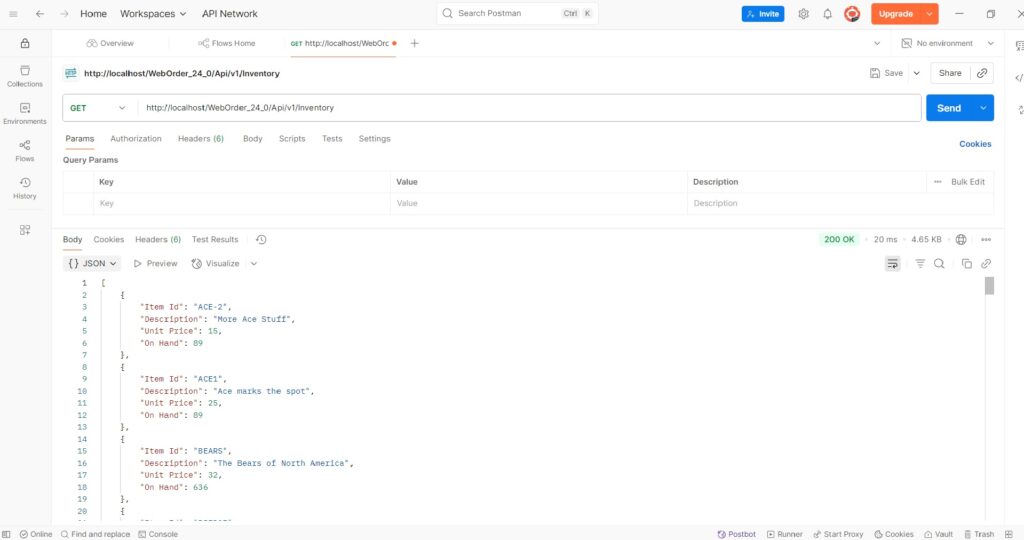1024x540 pixels.
Task: Expand the Workspaces dropdown
Action: 153,14
